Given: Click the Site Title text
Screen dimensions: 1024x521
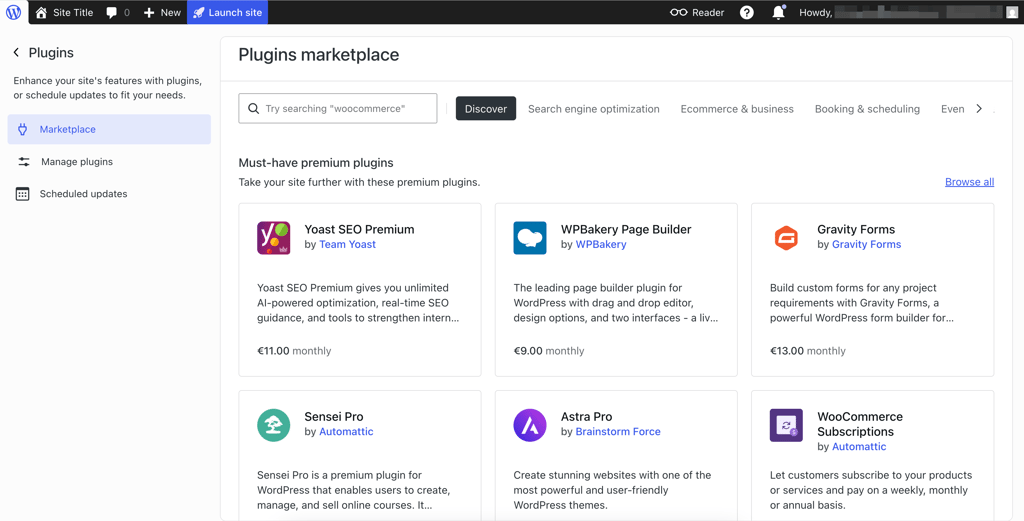Looking at the screenshot, I should [x=73, y=12].
